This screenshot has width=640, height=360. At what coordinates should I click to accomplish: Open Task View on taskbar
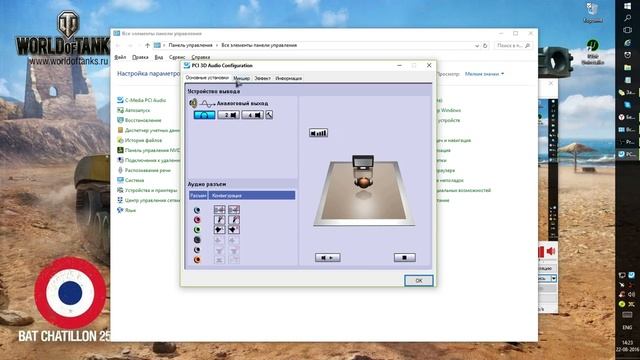pyautogui.click(x=627, y=30)
